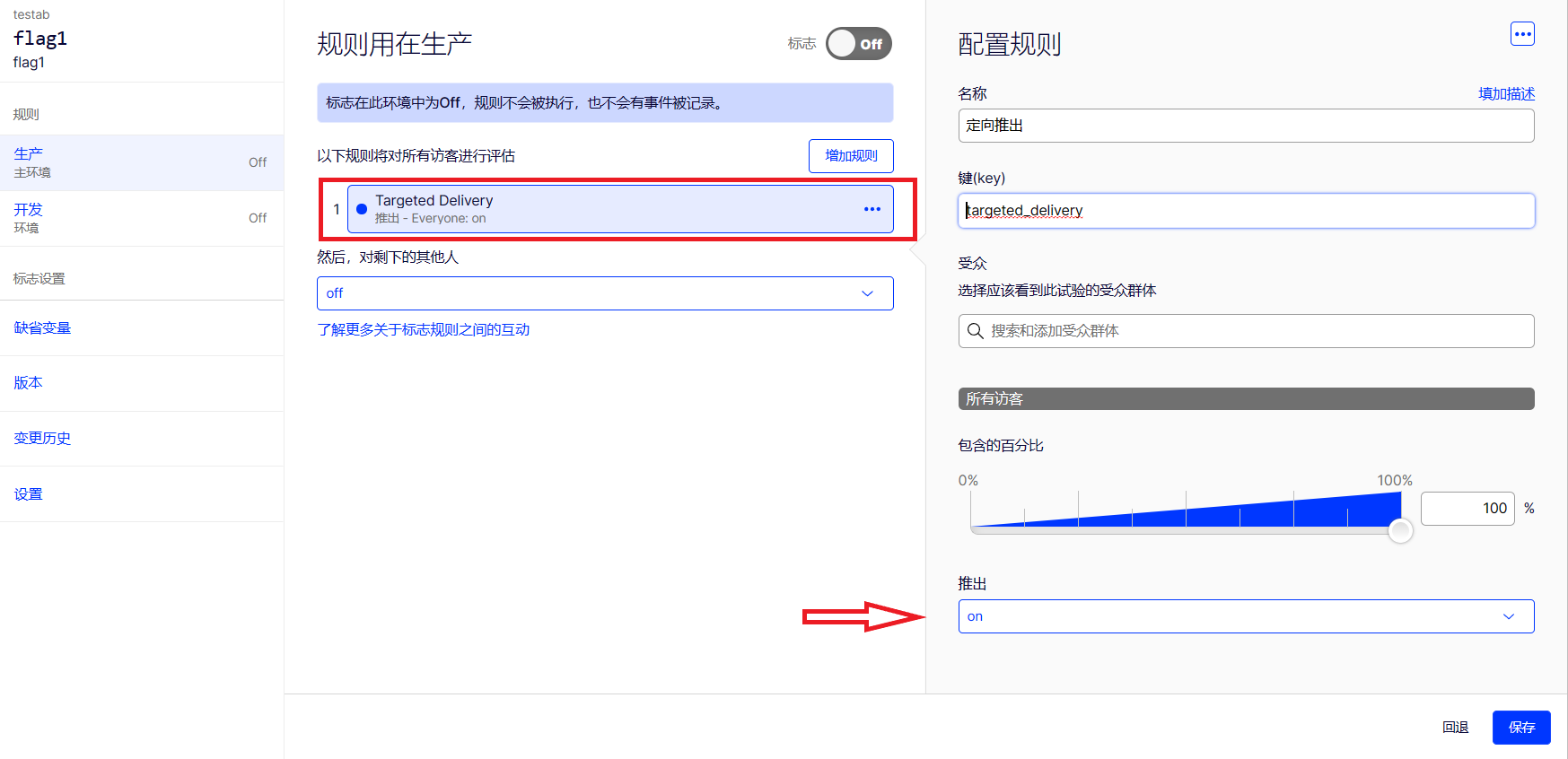Toggle the 标志 Off switch
Screen dimensions: 1568x759
pos(859,44)
